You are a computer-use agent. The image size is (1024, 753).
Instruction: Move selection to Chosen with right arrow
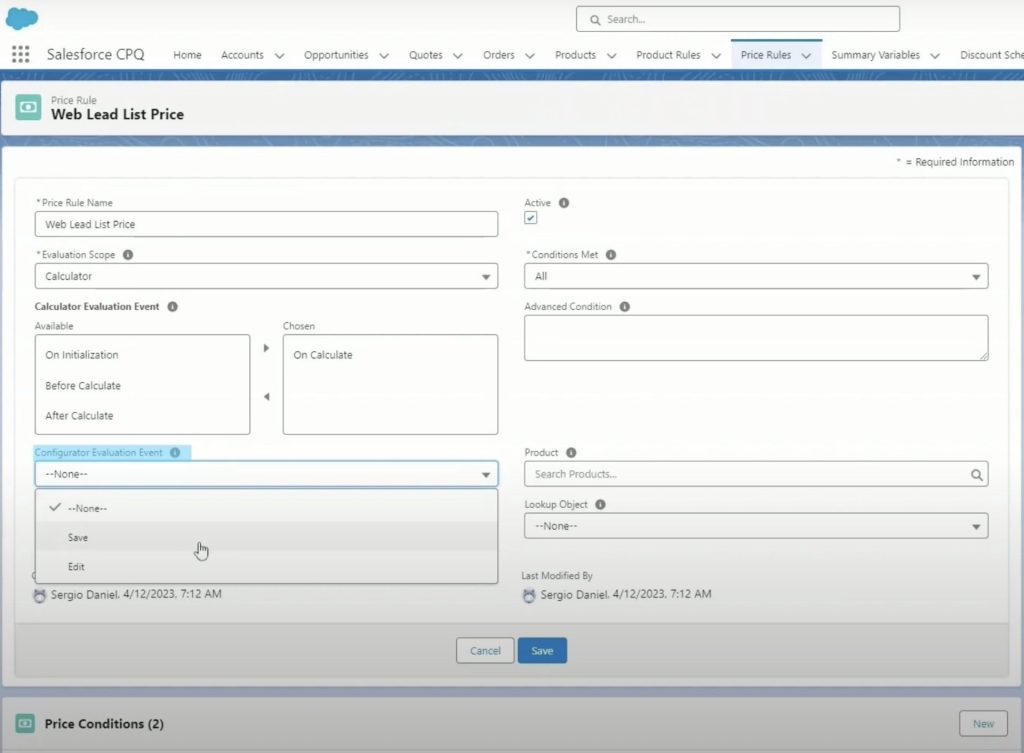[266, 348]
